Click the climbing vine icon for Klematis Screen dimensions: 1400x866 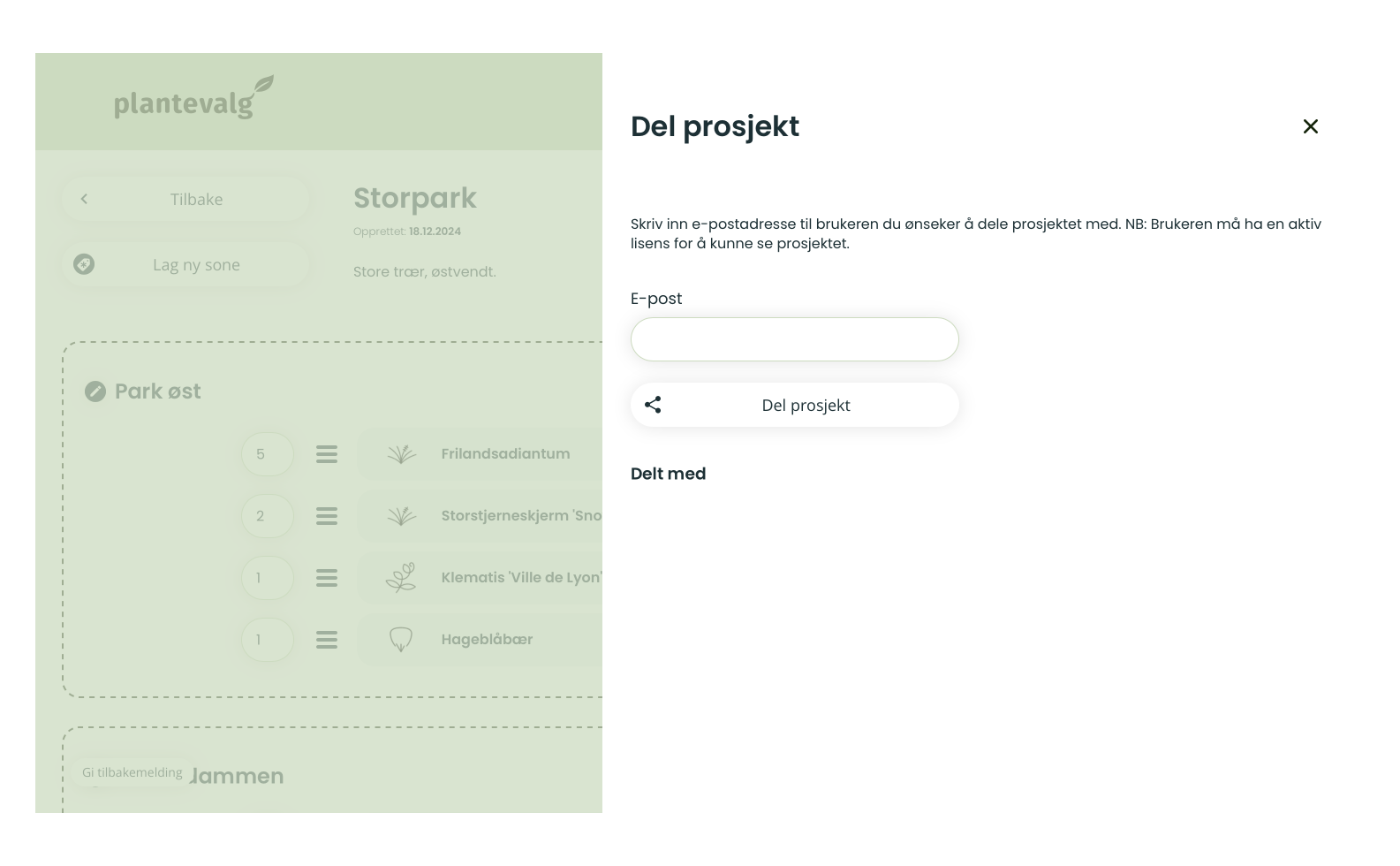tap(401, 577)
